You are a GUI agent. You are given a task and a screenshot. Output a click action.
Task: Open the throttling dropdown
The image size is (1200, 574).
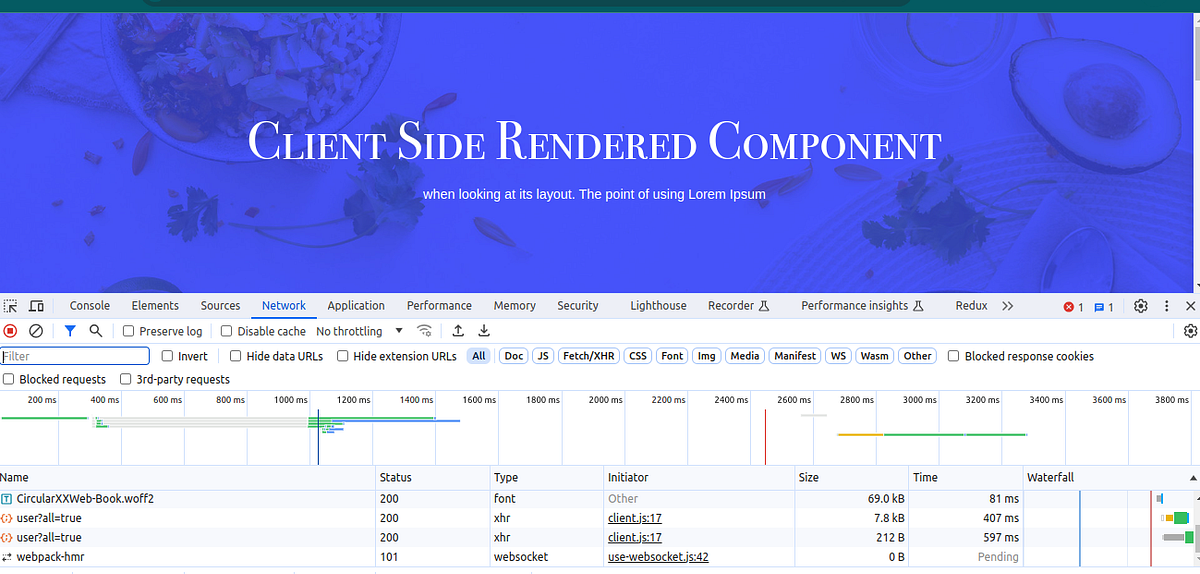[359, 331]
